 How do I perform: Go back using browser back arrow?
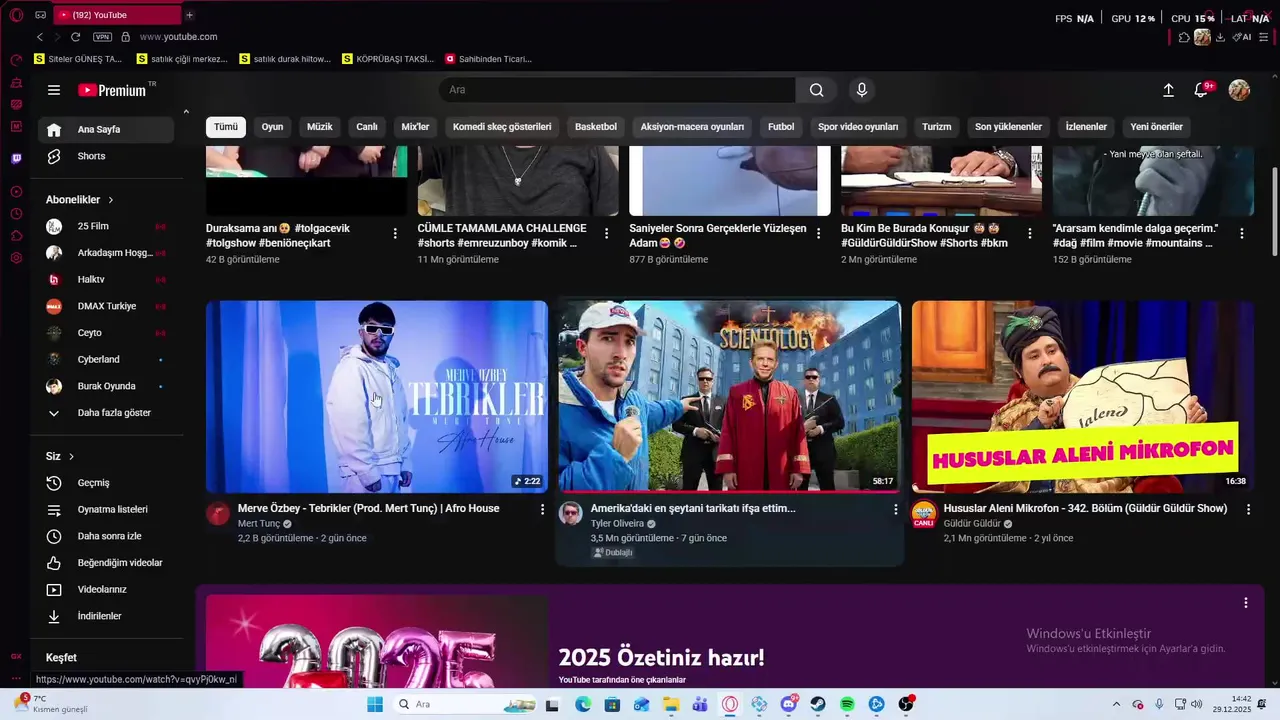(x=40, y=37)
